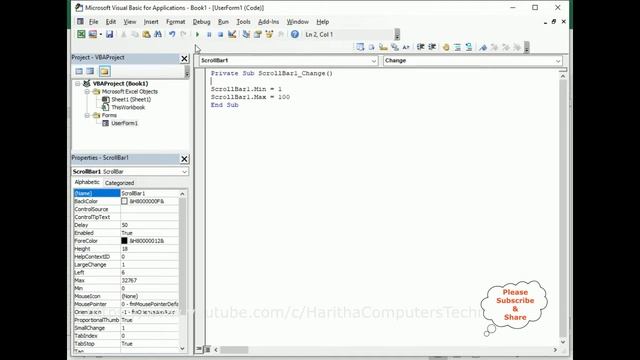Toggle Design Mode icon
Image resolution: width=640 pixels, height=360 pixels.
(x=232, y=34)
